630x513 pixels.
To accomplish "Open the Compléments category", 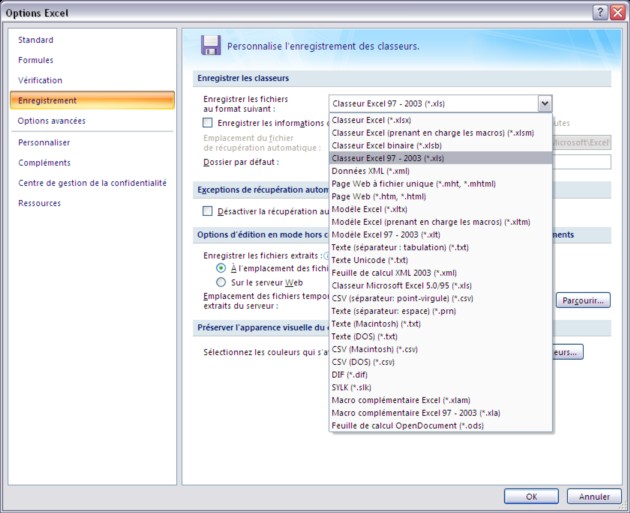I will (x=44, y=163).
